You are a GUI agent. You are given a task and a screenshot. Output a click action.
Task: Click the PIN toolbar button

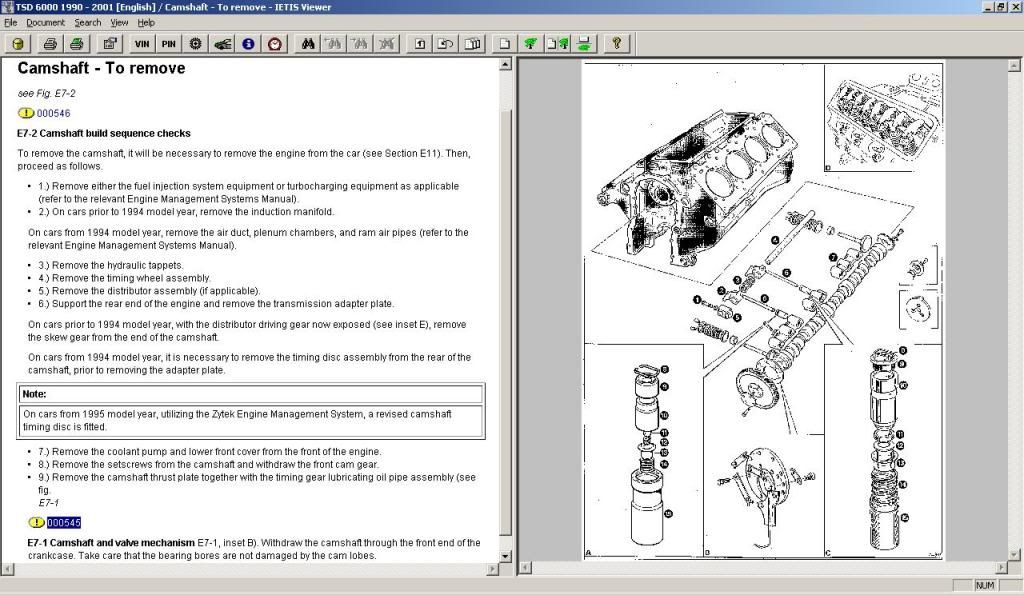pos(168,44)
